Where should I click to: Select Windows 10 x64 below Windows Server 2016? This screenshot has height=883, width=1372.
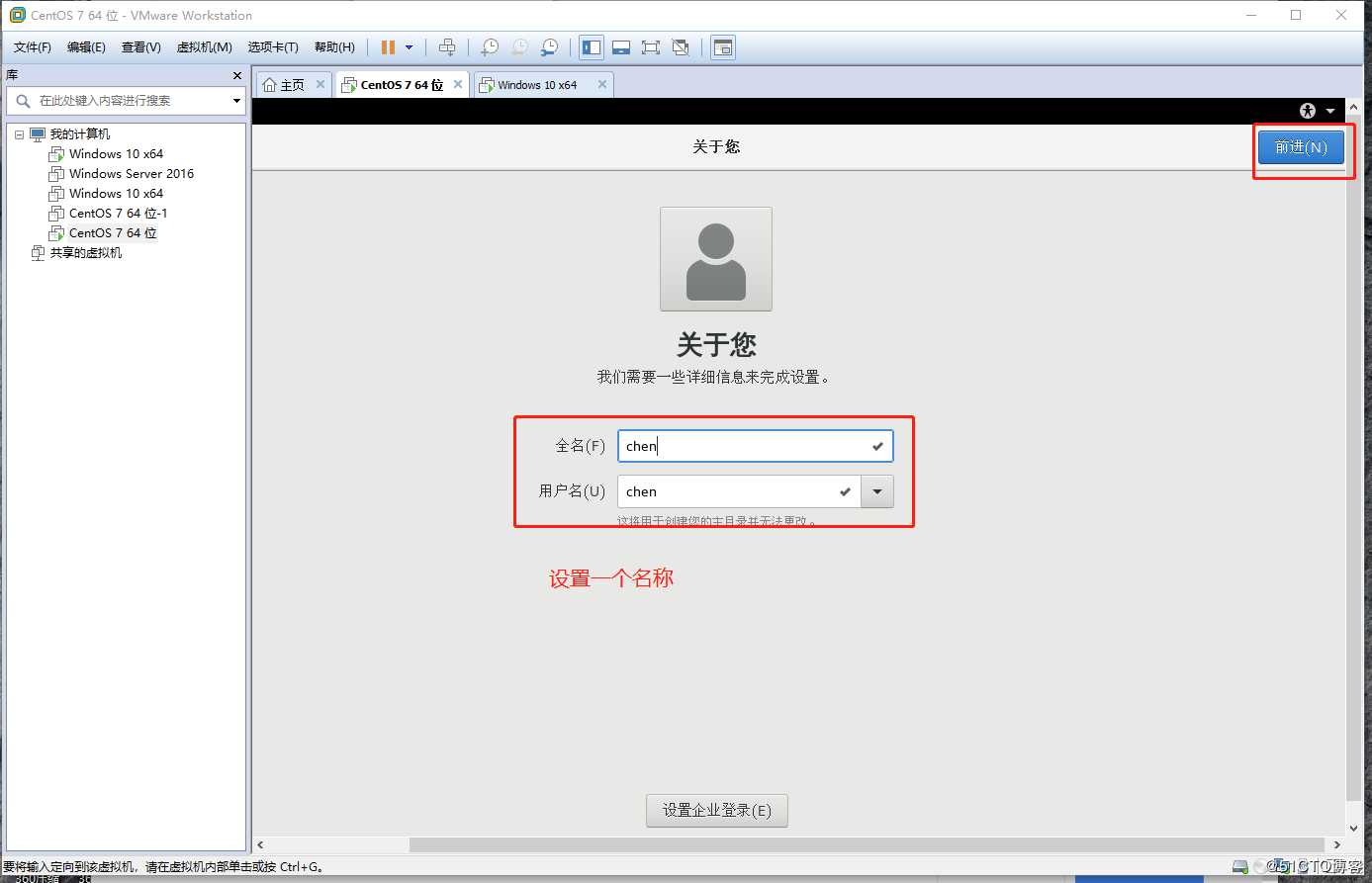coord(116,194)
